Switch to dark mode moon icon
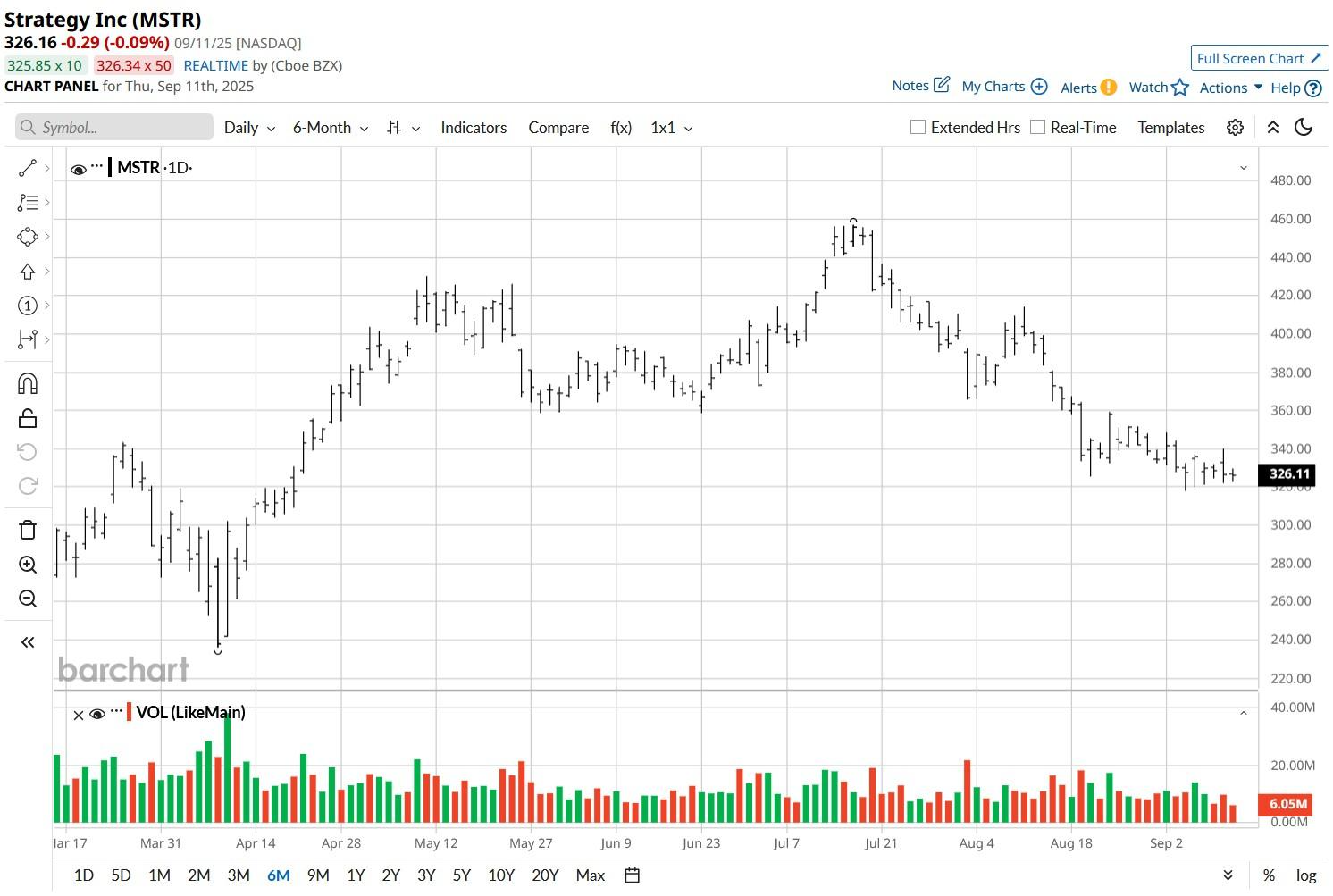The width and height of the screenshot is (1333, 896). pyautogui.click(x=1304, y=128)
